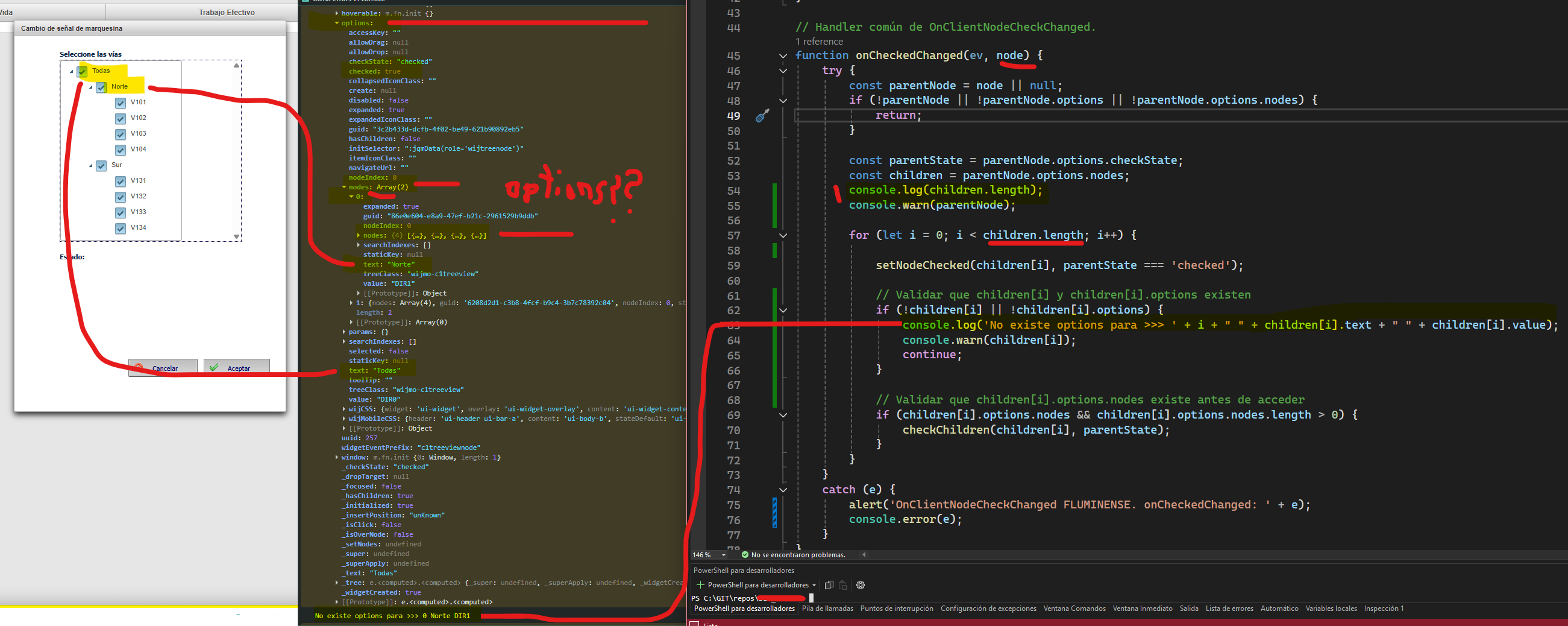The height and width of the screenshot is (626, 1568).
Task: Open PowerShell para desarrolladores dropdown arrow
Action: point(814,585)
